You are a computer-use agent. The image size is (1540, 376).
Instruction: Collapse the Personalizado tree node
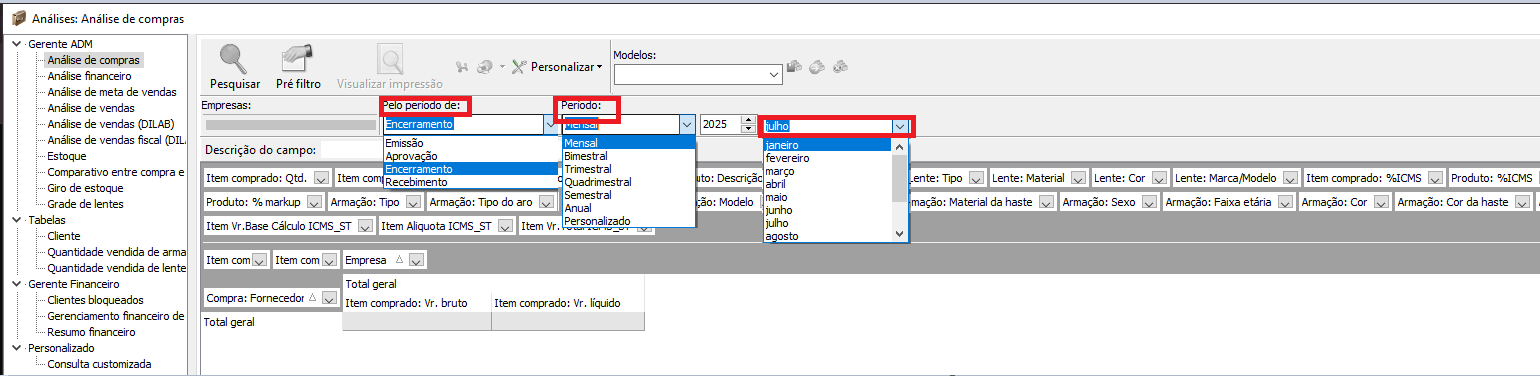point(16,348)
